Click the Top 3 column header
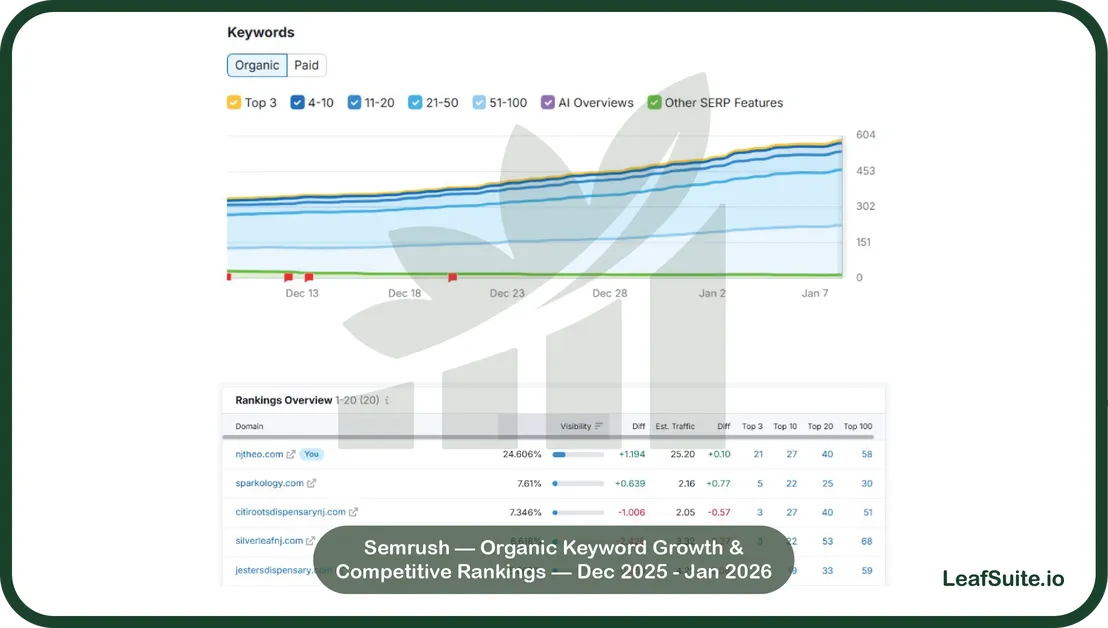Screen dimensions: 1108x628 [753, 426]
